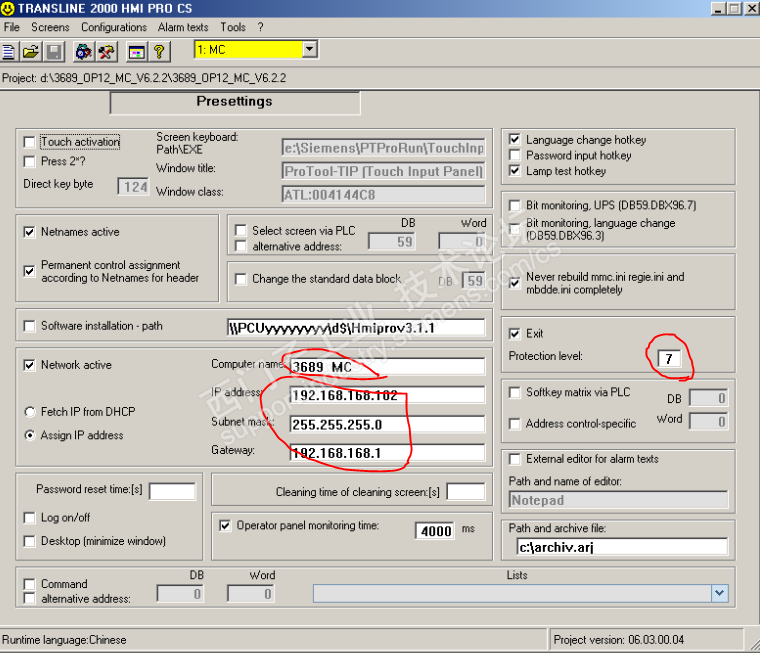The image size is (760, 653).
Task: Toggle Never rebuild mmc.ini checkbox
Action: click(x=515, y=283)
